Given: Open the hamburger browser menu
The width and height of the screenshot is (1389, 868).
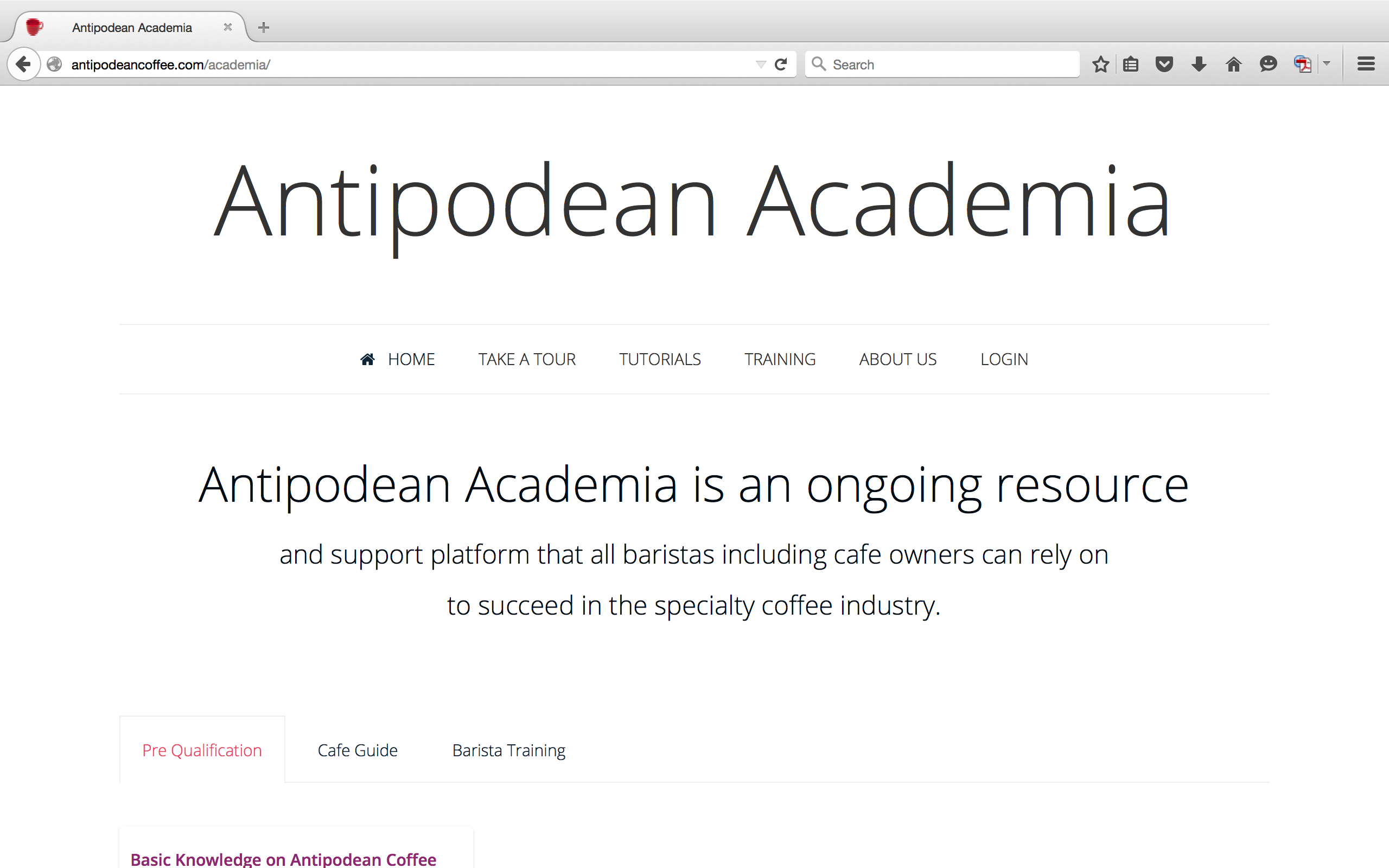Looking at the screenshot, I should 1366,65.
